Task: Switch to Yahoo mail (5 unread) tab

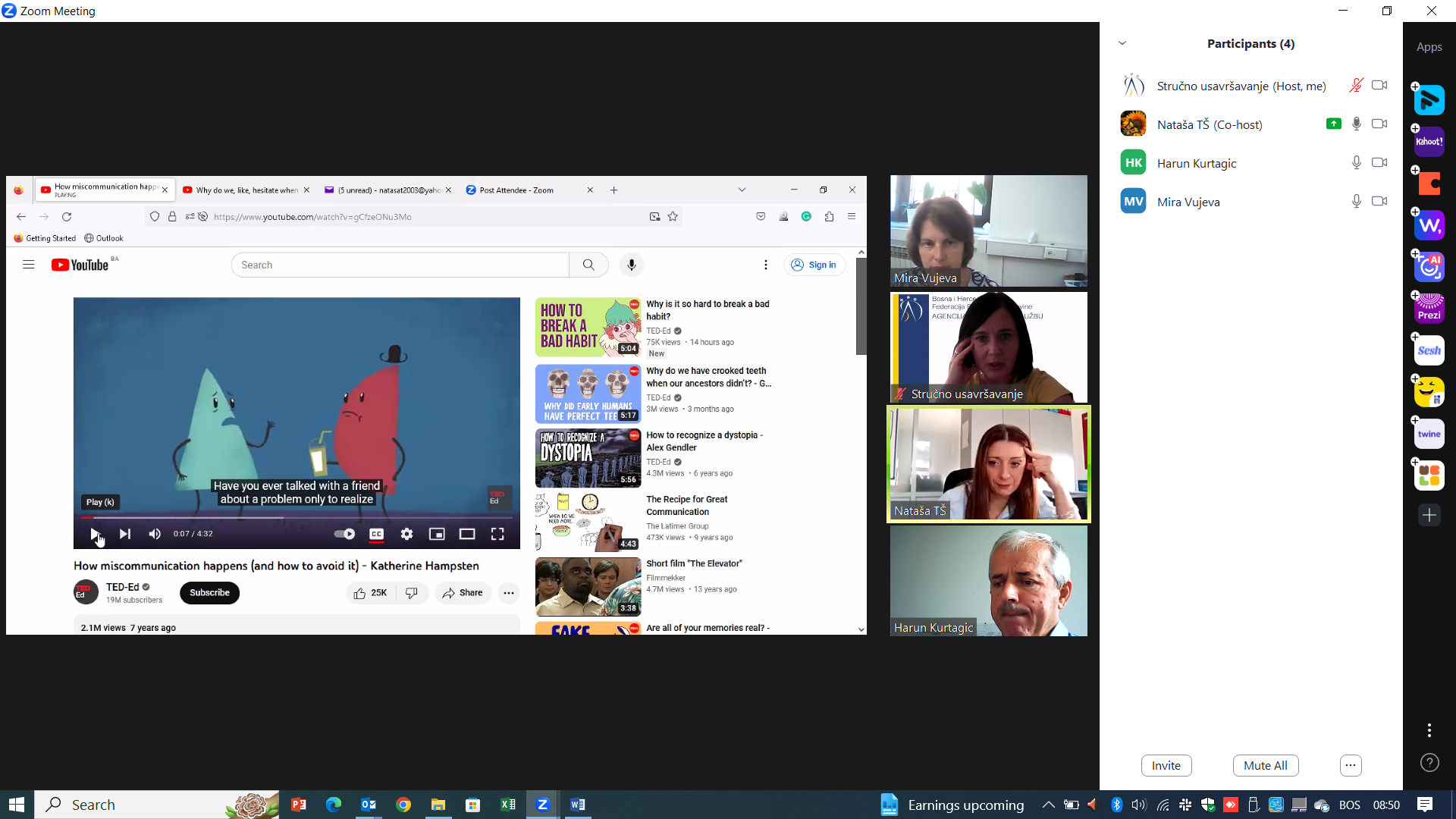Action: tap(388, 190)
